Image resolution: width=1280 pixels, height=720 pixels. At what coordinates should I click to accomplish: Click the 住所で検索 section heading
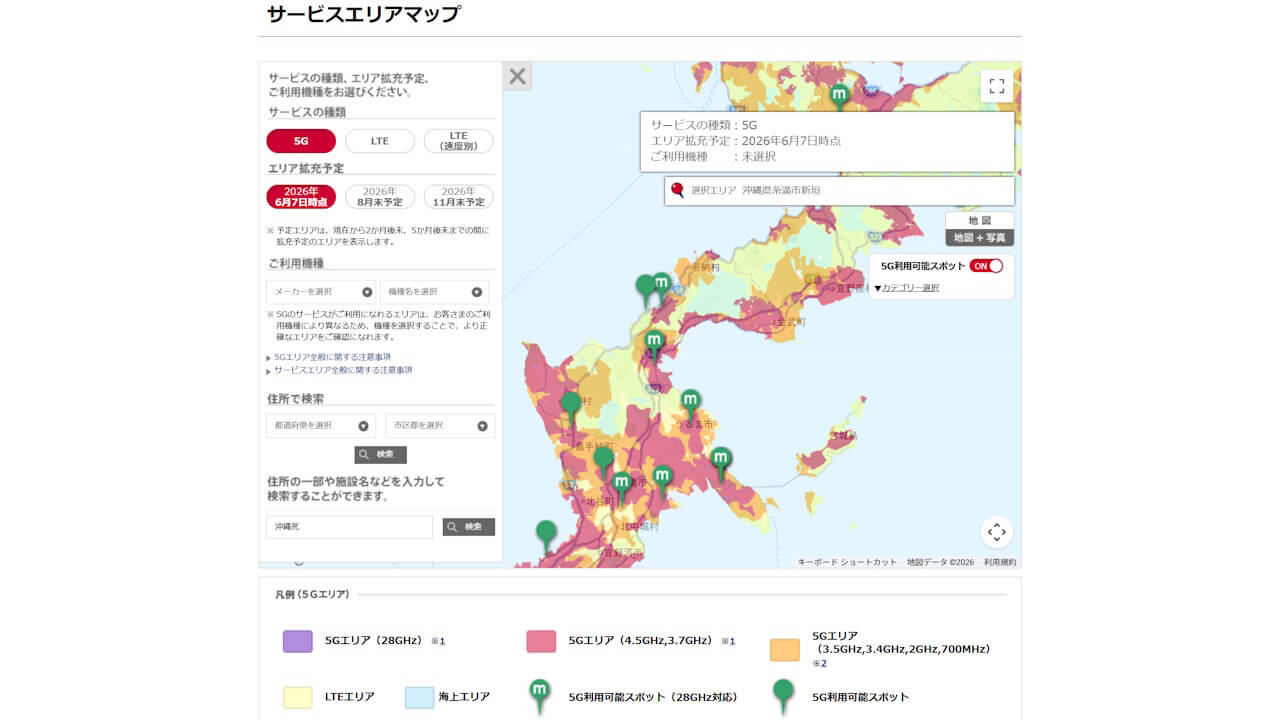click(x=295, y=399)
